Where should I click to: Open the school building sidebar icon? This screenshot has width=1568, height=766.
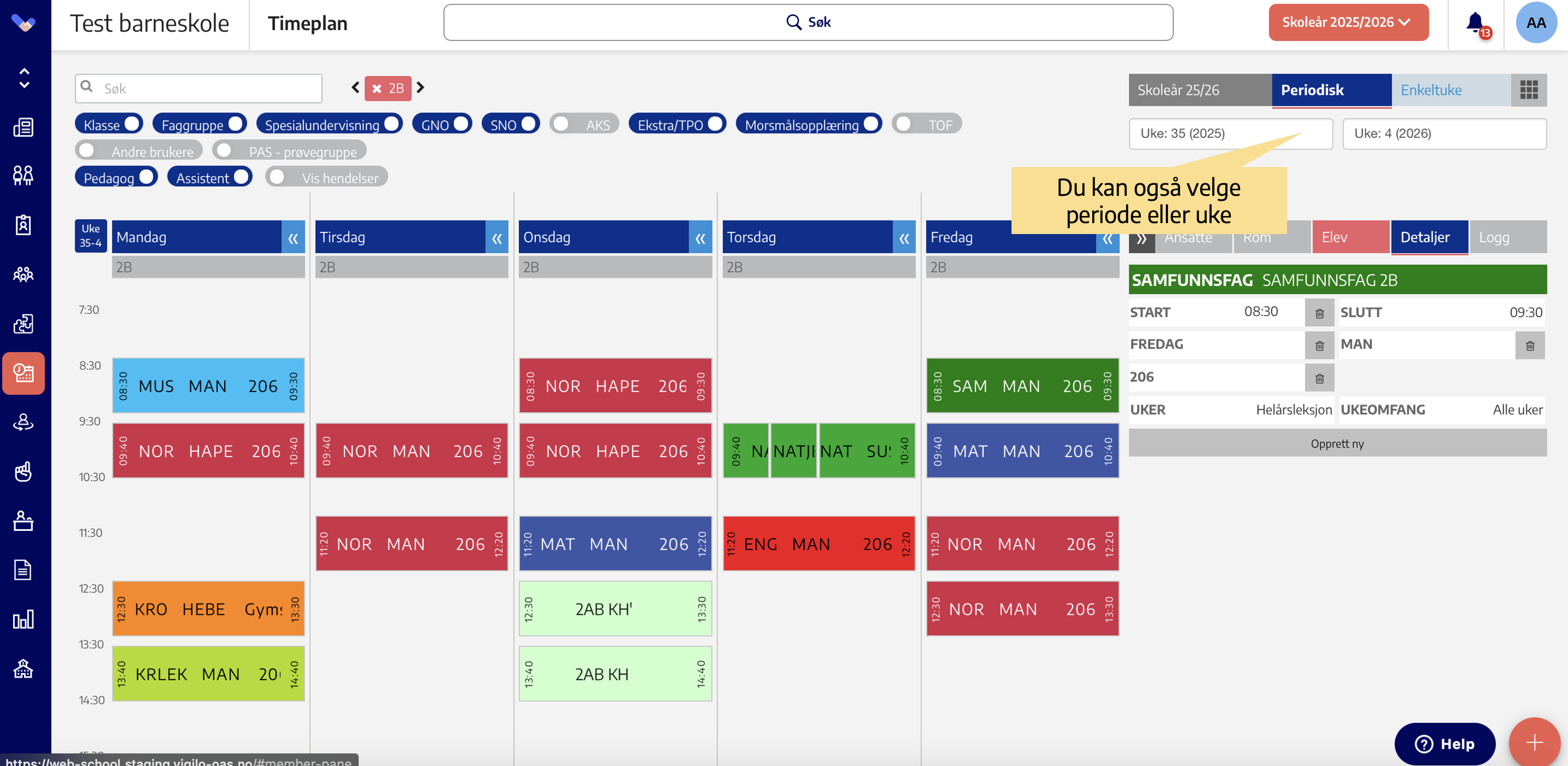(x=23, y=668)
